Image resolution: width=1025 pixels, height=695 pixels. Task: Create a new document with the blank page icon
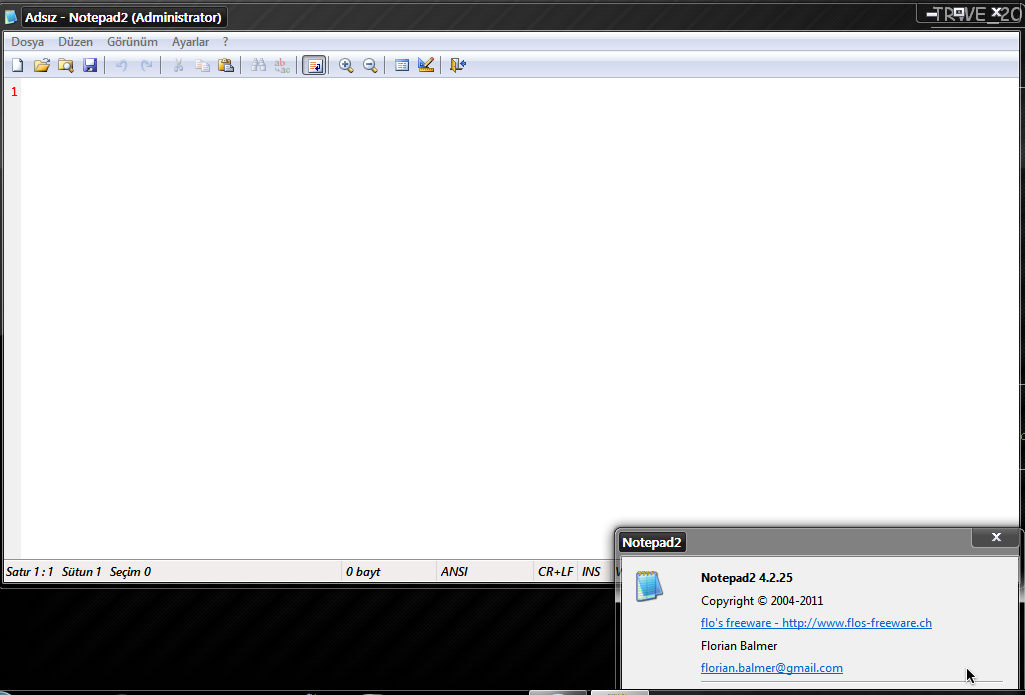18,65
